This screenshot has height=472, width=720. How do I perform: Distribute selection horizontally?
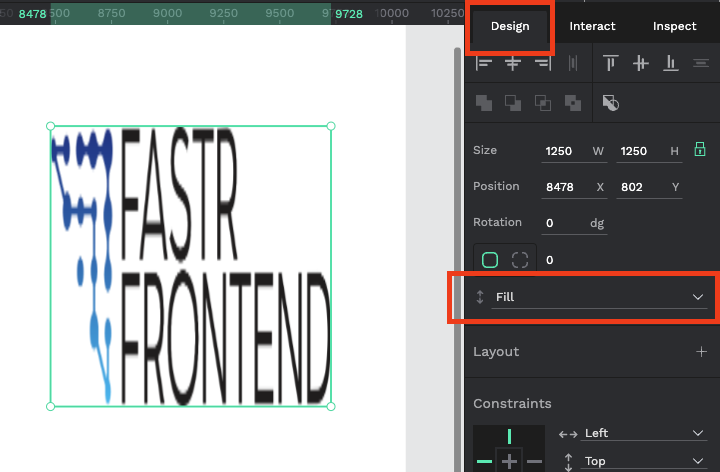click(x=573, y=63)
